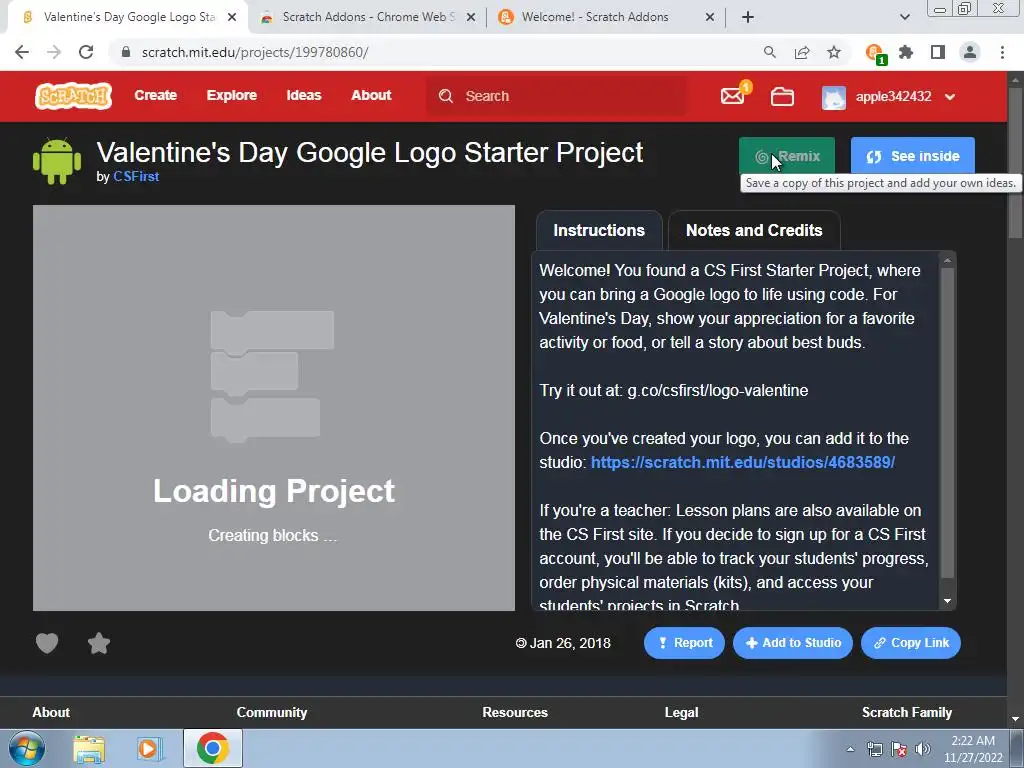
Task: Click the page vertical scrollbar thumb
Action: coord(1016,163)
